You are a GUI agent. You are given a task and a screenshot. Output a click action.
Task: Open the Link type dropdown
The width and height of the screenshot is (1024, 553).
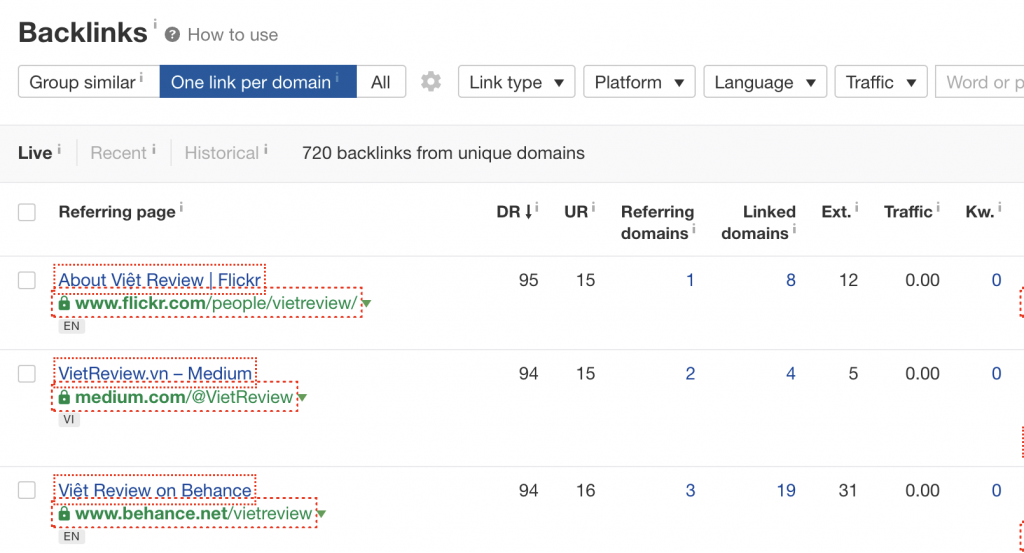[517, 82]
